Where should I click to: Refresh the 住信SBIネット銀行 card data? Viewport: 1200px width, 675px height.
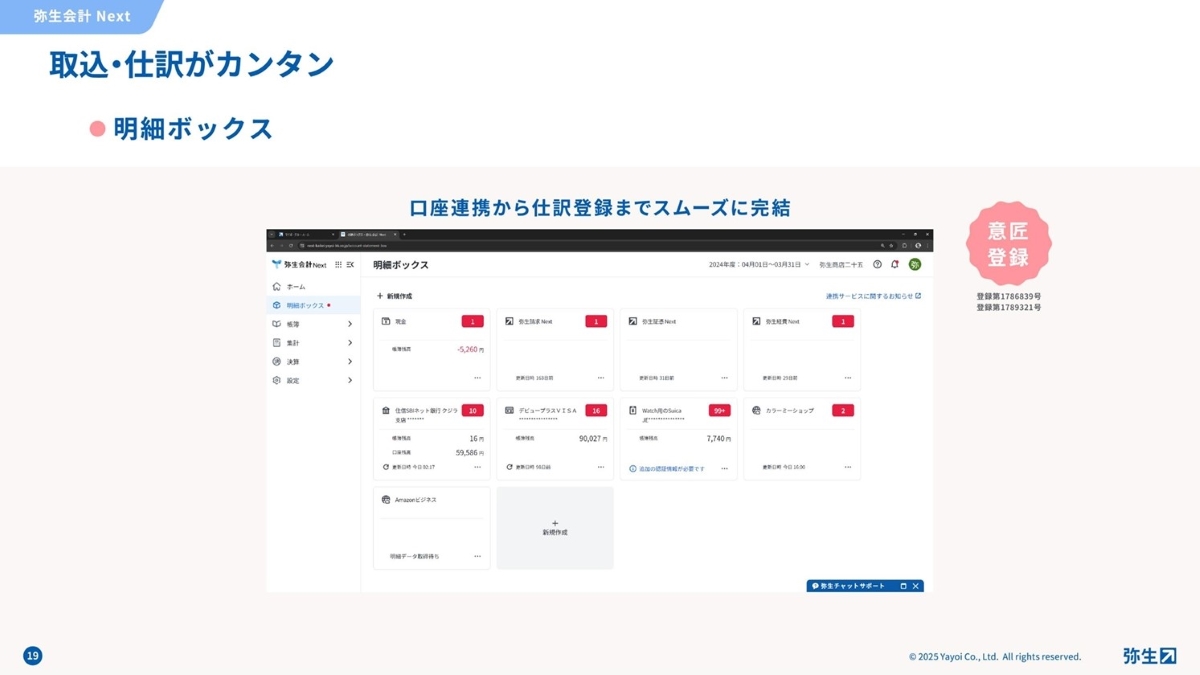(386, 467)
